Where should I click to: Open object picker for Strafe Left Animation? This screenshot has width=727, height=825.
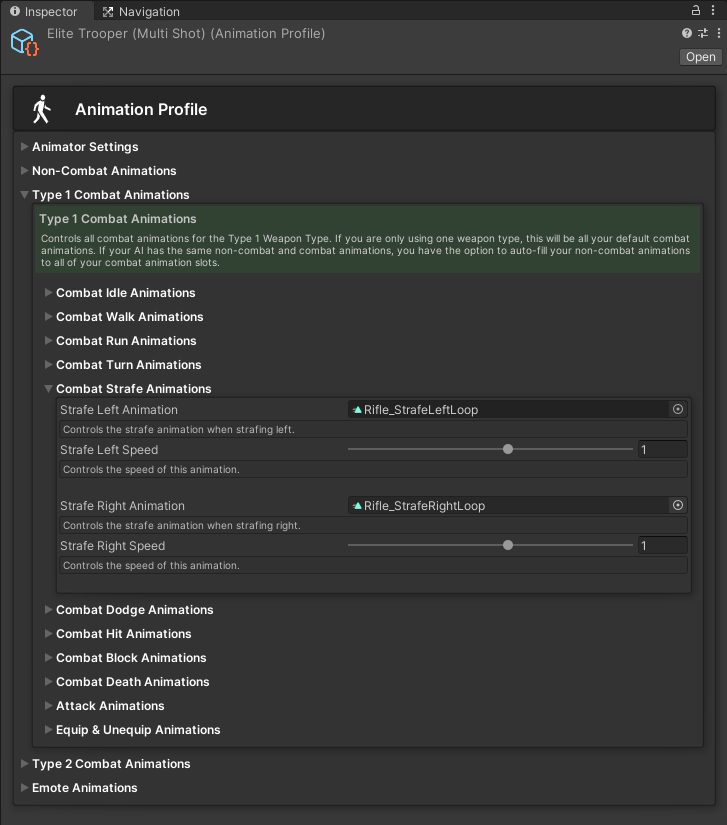[x=678, y=409]
